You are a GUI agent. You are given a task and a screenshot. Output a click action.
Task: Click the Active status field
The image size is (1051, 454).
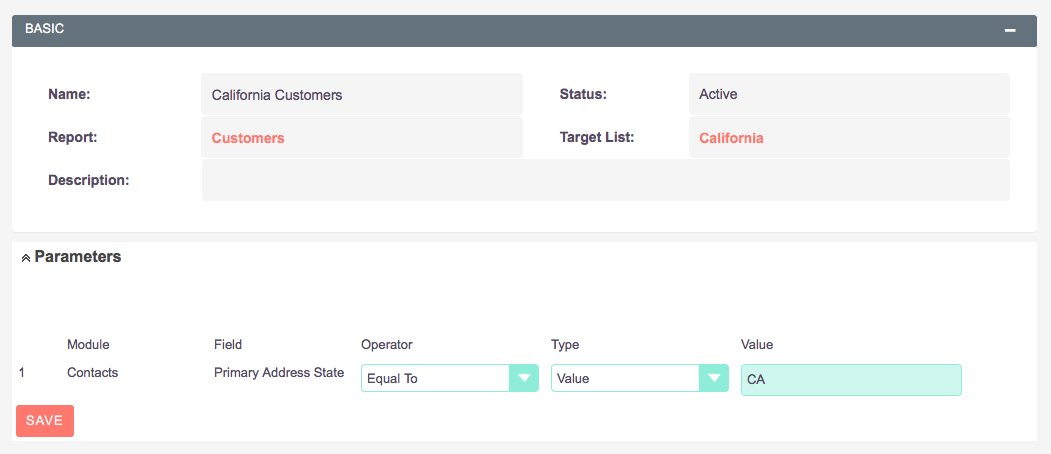coord(849,94)
